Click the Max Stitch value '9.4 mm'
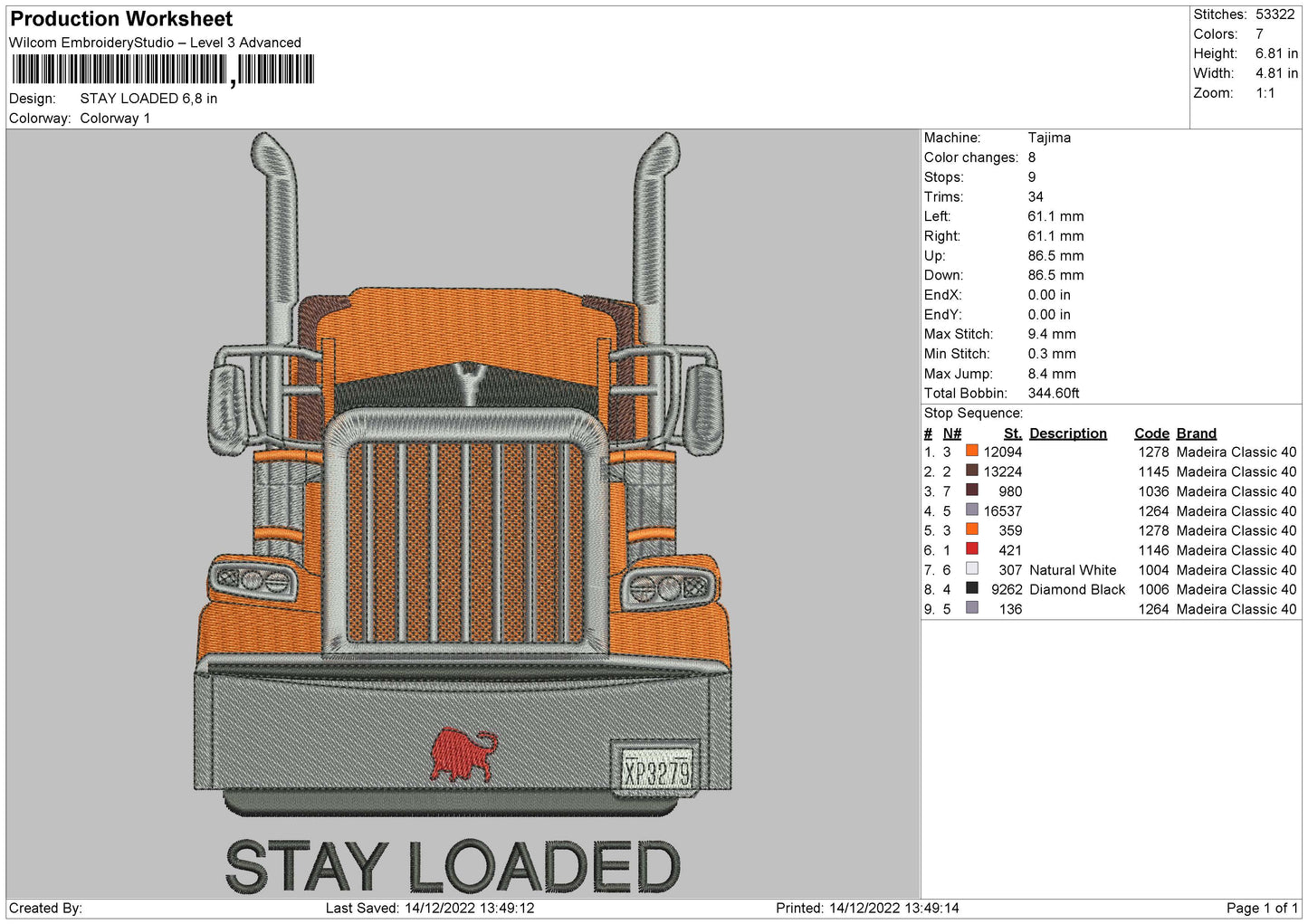The width and height of the screenshot is (1308, 924). click(1052, 334)
